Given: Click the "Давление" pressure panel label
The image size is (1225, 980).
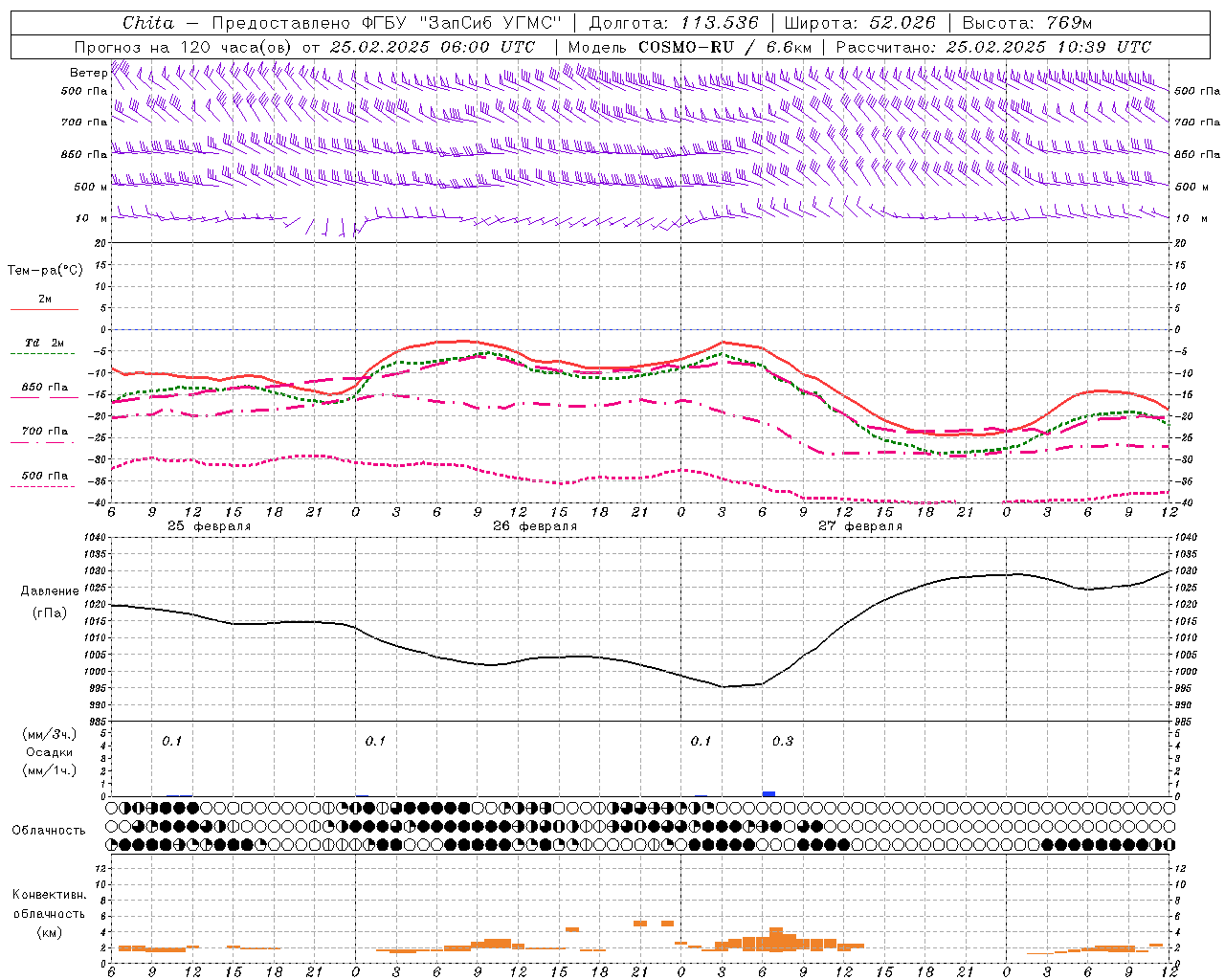Looking at the screenshot, I should coord(50,591).
